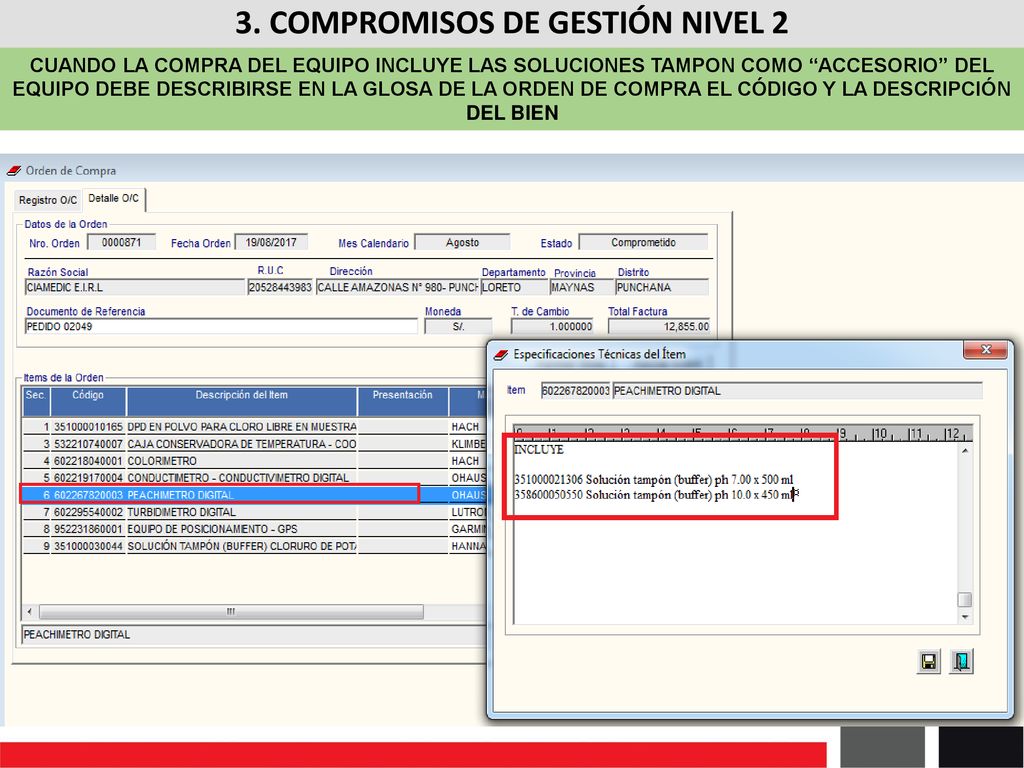Click the down arrow of the specifications scrollbar
Screen dimensions: 1024x768
(x=965, y=616)
